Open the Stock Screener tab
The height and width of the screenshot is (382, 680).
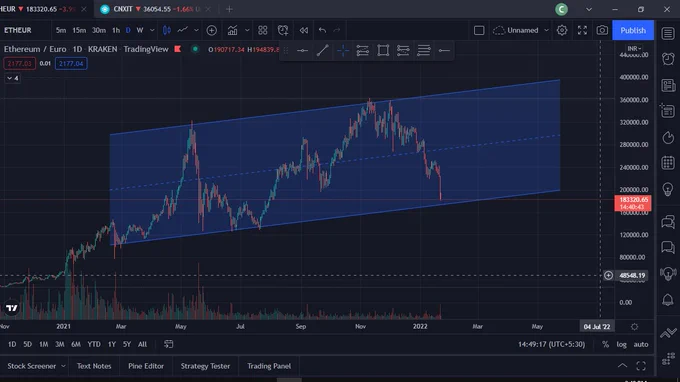click(x=32, y=366)
